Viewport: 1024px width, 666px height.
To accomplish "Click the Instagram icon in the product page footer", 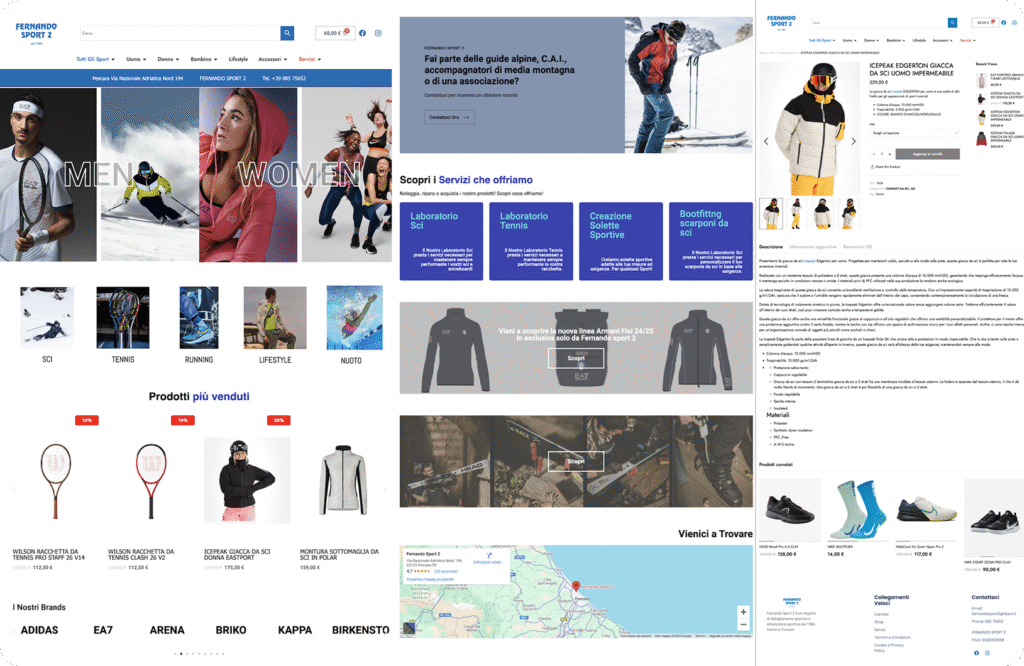I will [987, 653].
